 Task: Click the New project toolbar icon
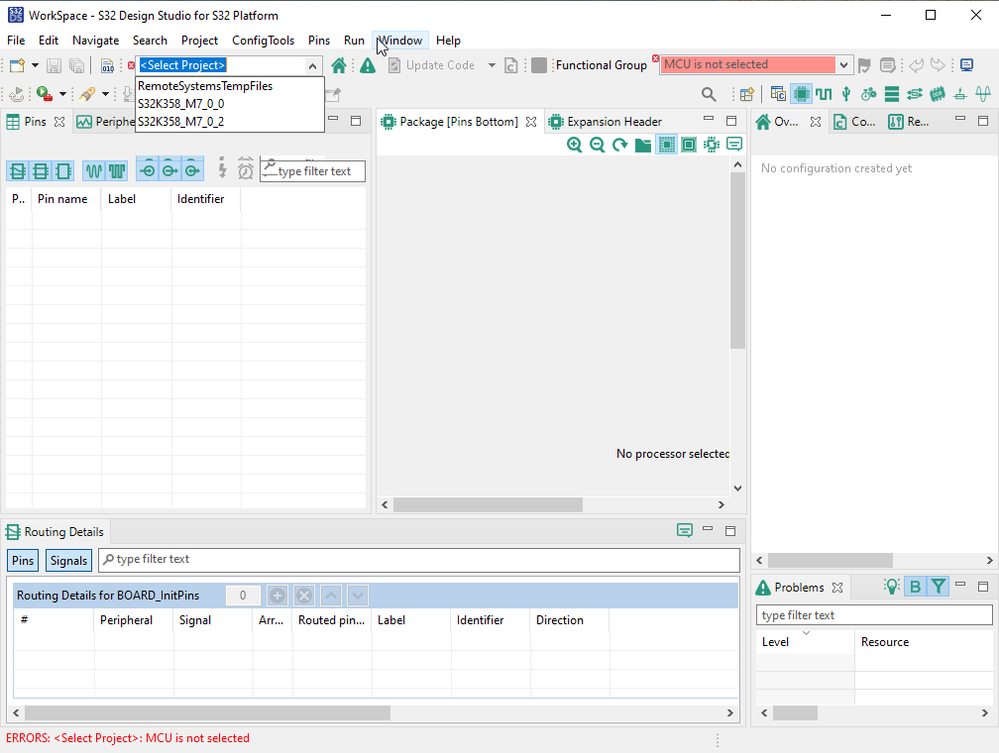pos(17,65)
